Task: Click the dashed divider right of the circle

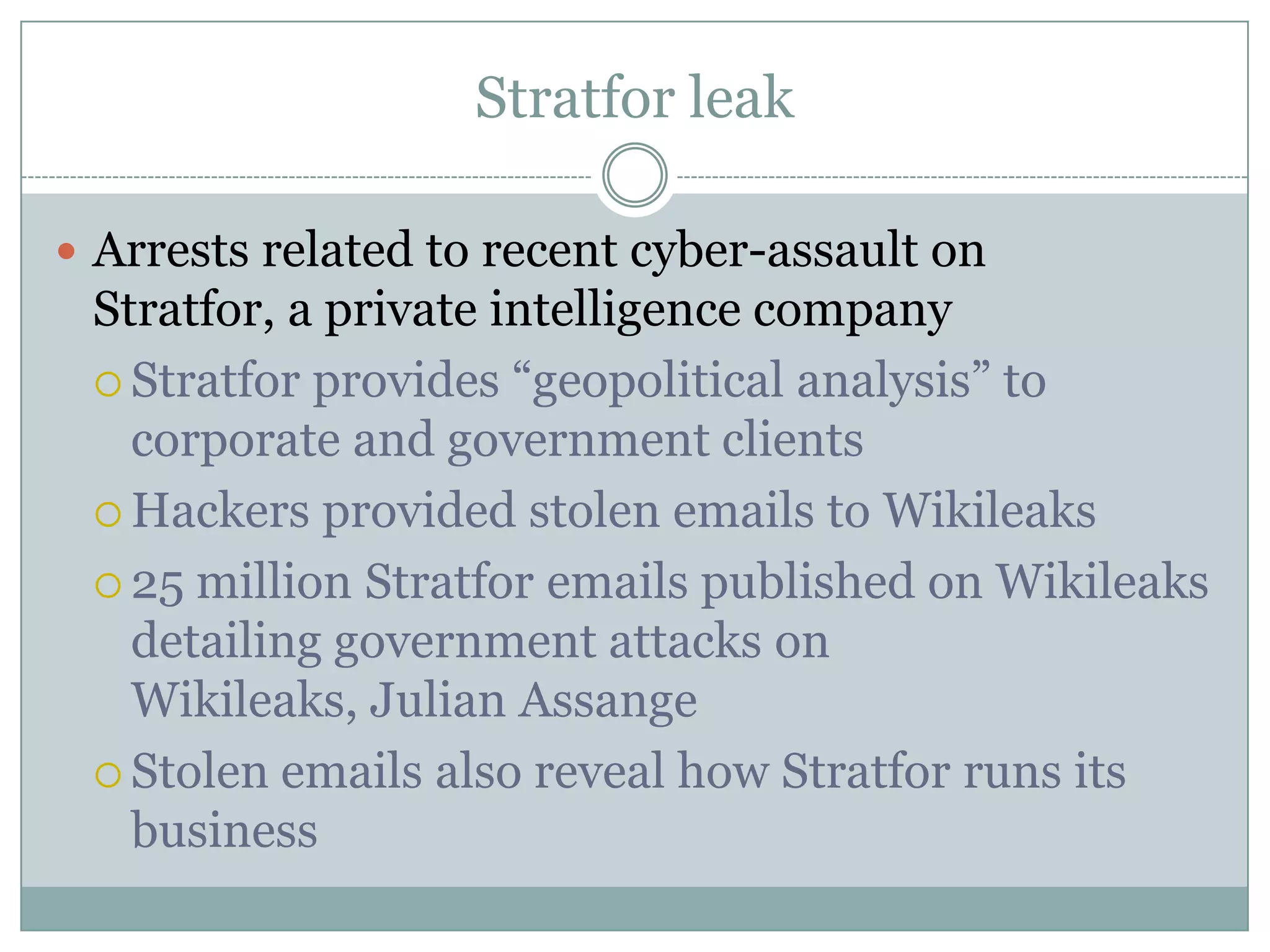Action: click(x=962, y=177)
